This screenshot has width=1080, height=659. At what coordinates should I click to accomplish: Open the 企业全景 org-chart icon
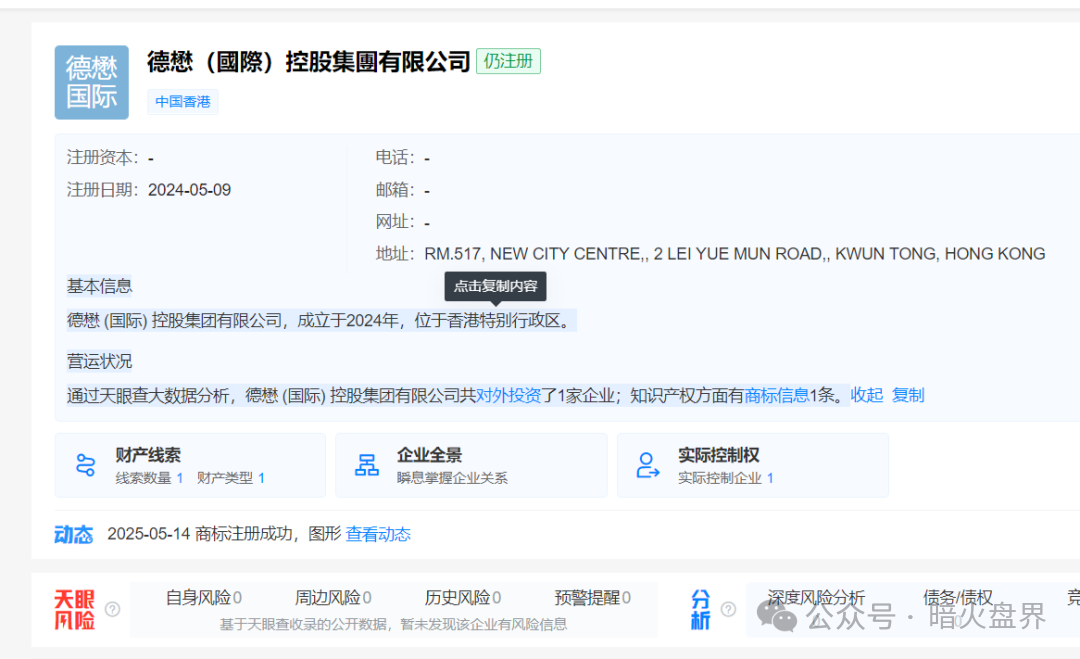(368, 463)
